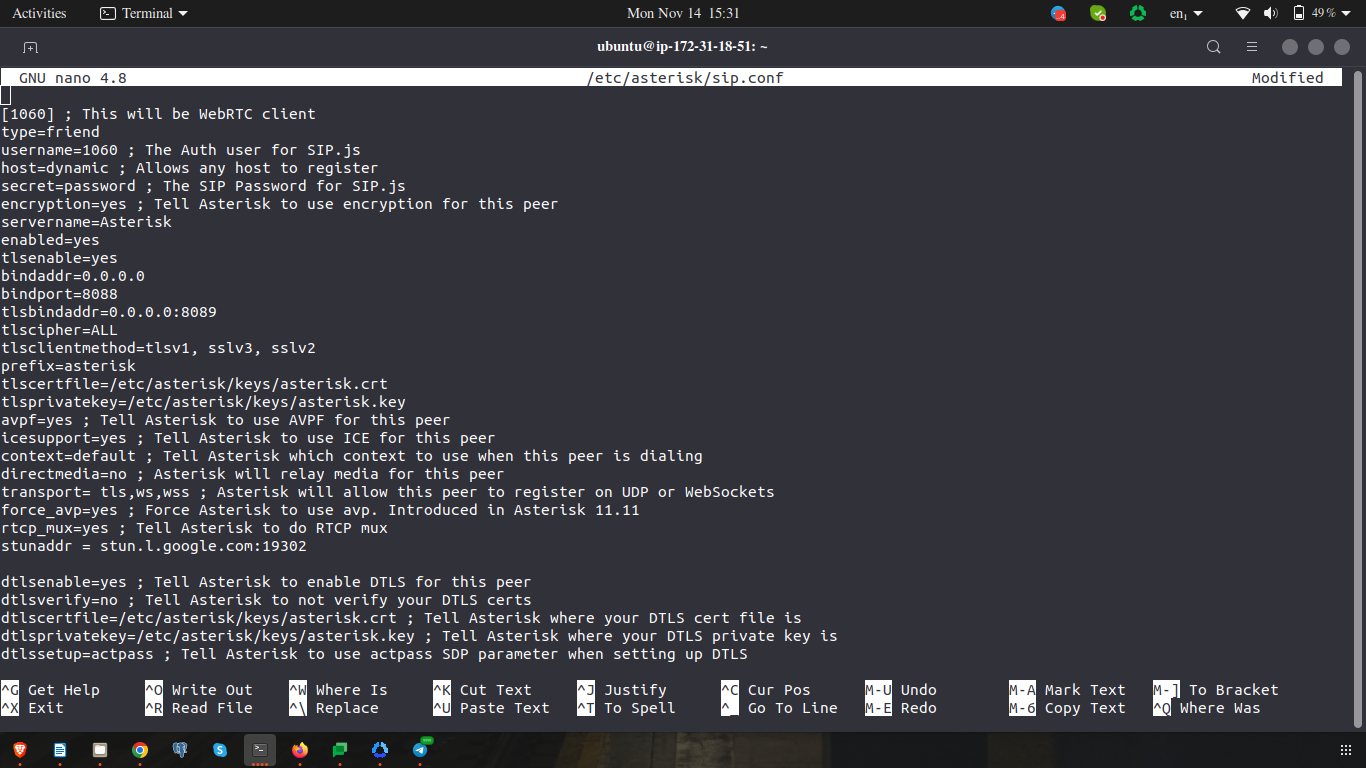Open pgAdmin elephant icon in dock
Screen dimensions: 1366x768
[x=180, y=749]
